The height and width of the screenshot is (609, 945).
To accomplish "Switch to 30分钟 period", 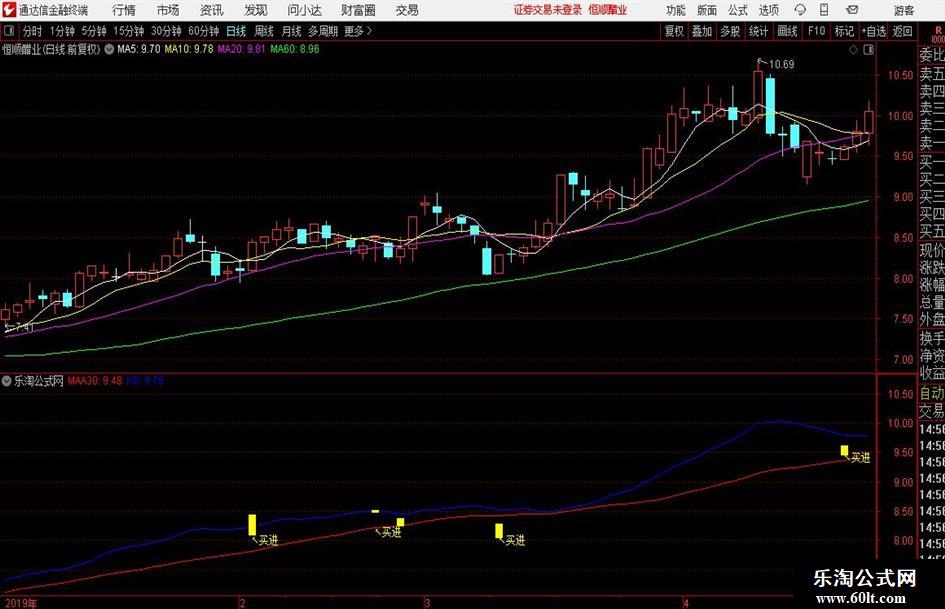I will click(166, 31).
